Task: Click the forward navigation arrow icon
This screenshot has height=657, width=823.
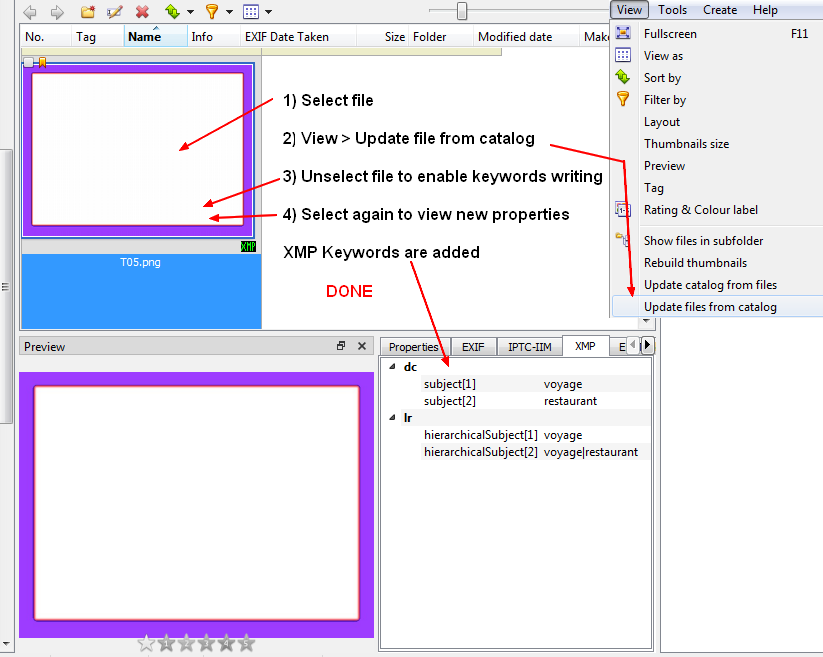Action: pyautogui.click(x=57, y=12)
